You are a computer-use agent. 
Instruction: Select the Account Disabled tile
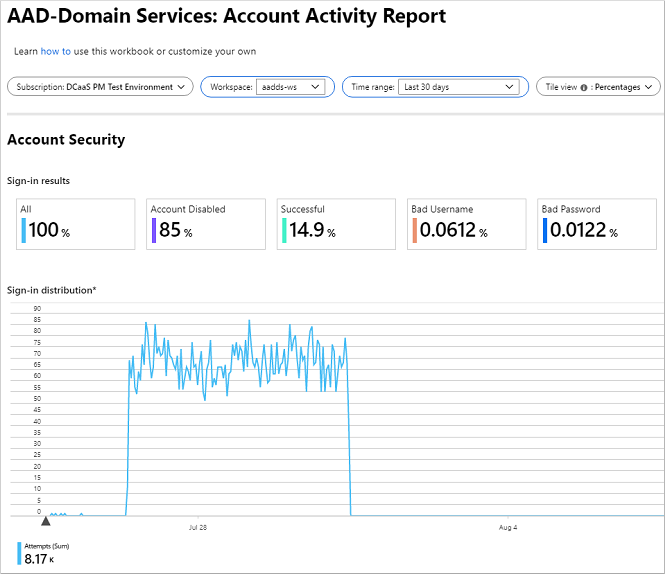(205, 224)
